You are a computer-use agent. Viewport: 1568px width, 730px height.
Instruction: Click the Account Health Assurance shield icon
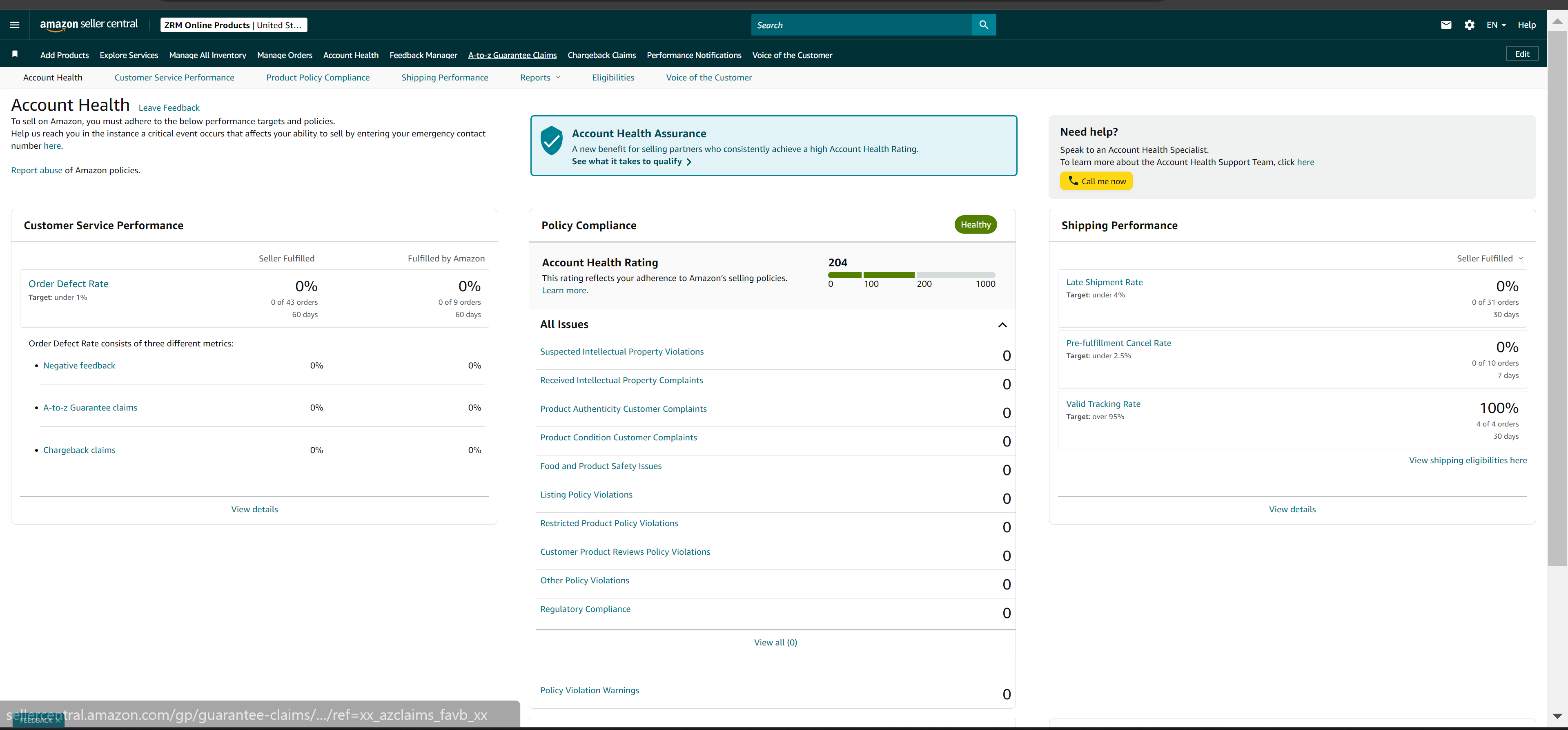click(552, 141)
